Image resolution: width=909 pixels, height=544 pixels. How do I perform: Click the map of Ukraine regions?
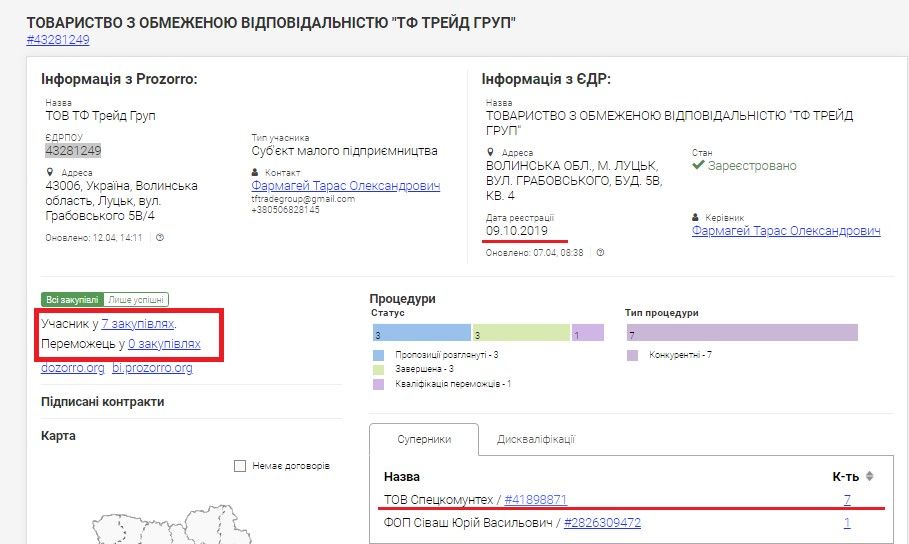(174, 525)
